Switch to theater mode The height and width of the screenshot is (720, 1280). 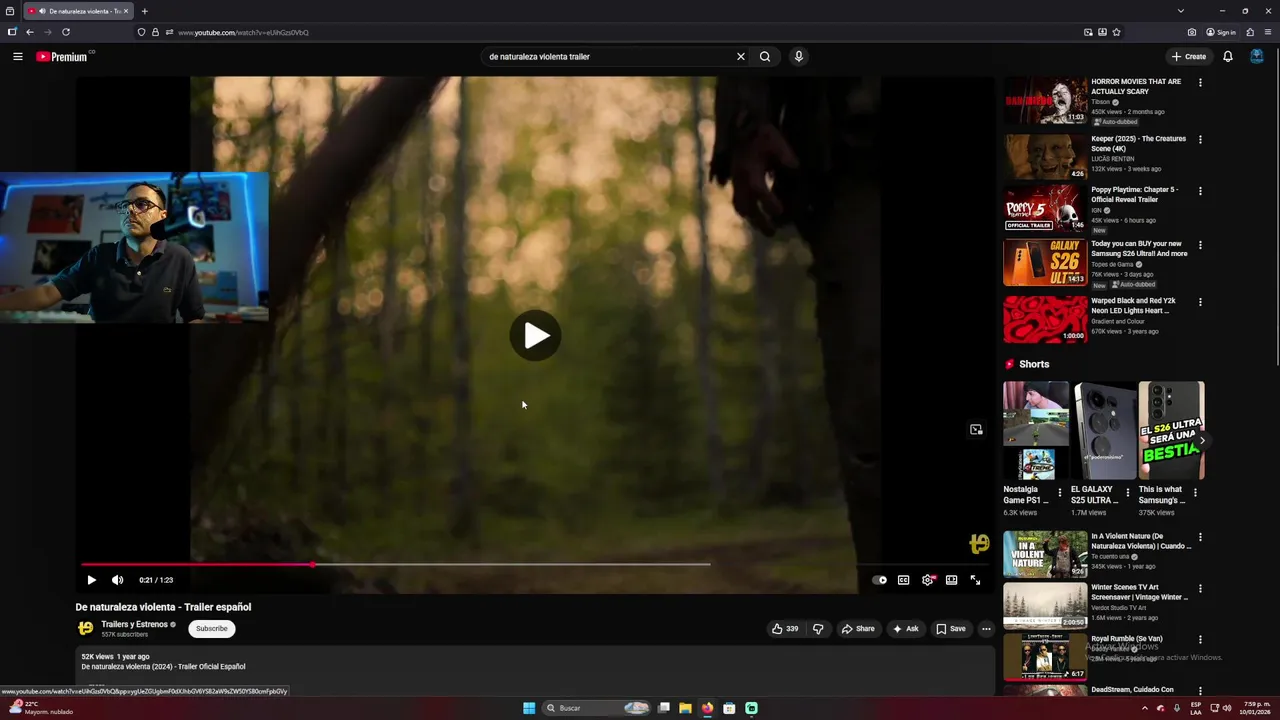click(951, 580)
